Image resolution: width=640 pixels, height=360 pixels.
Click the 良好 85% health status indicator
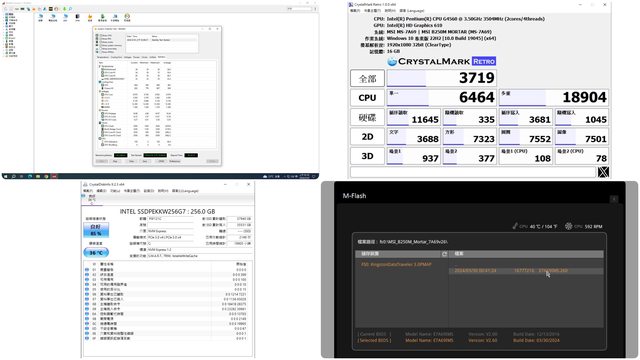tap(96, 230)
